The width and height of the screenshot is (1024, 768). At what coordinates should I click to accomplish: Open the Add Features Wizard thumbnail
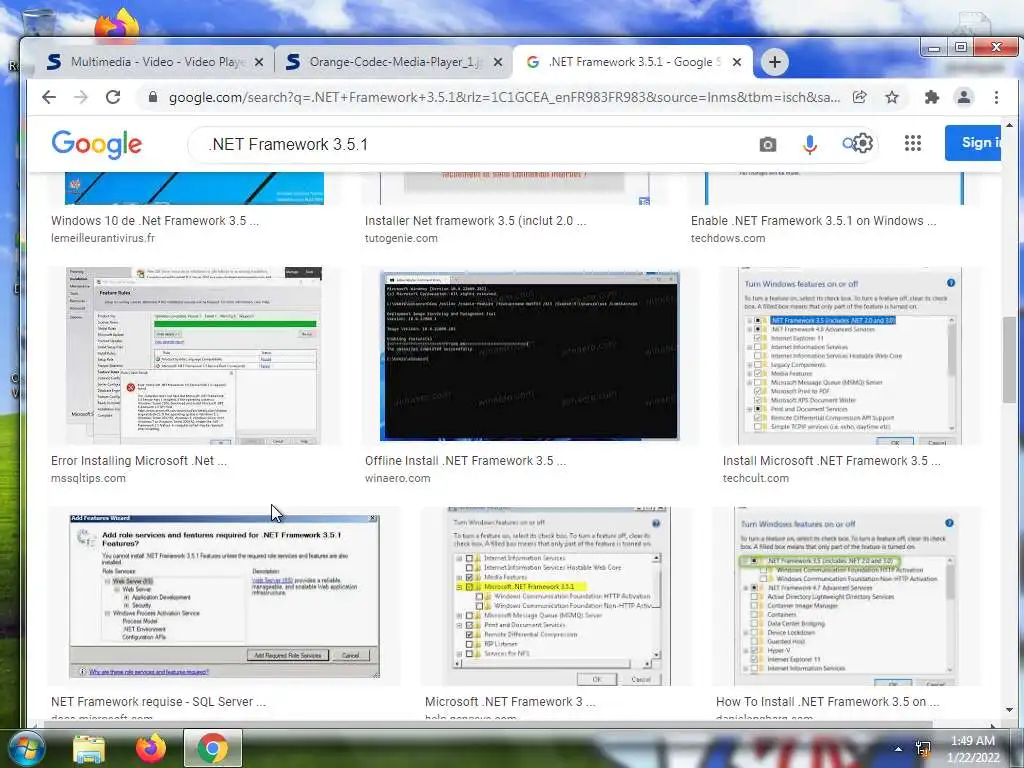[225, 596]
